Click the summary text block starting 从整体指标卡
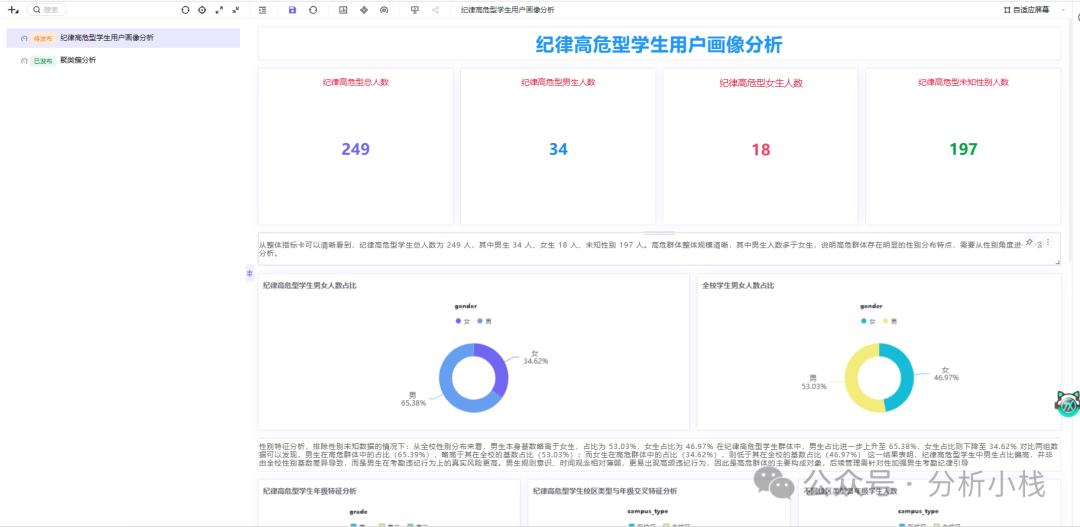Screen dimensions: 1080x527 click(659, 249)
